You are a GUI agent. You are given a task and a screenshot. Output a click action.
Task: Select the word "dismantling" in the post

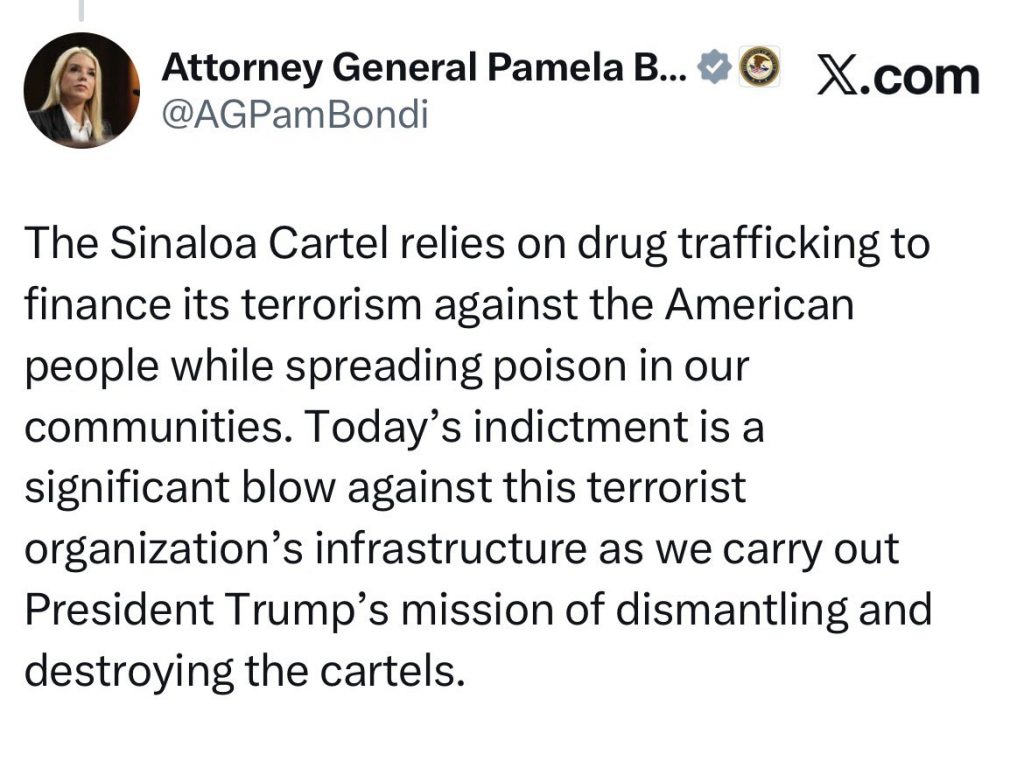(x=731, y=609)
